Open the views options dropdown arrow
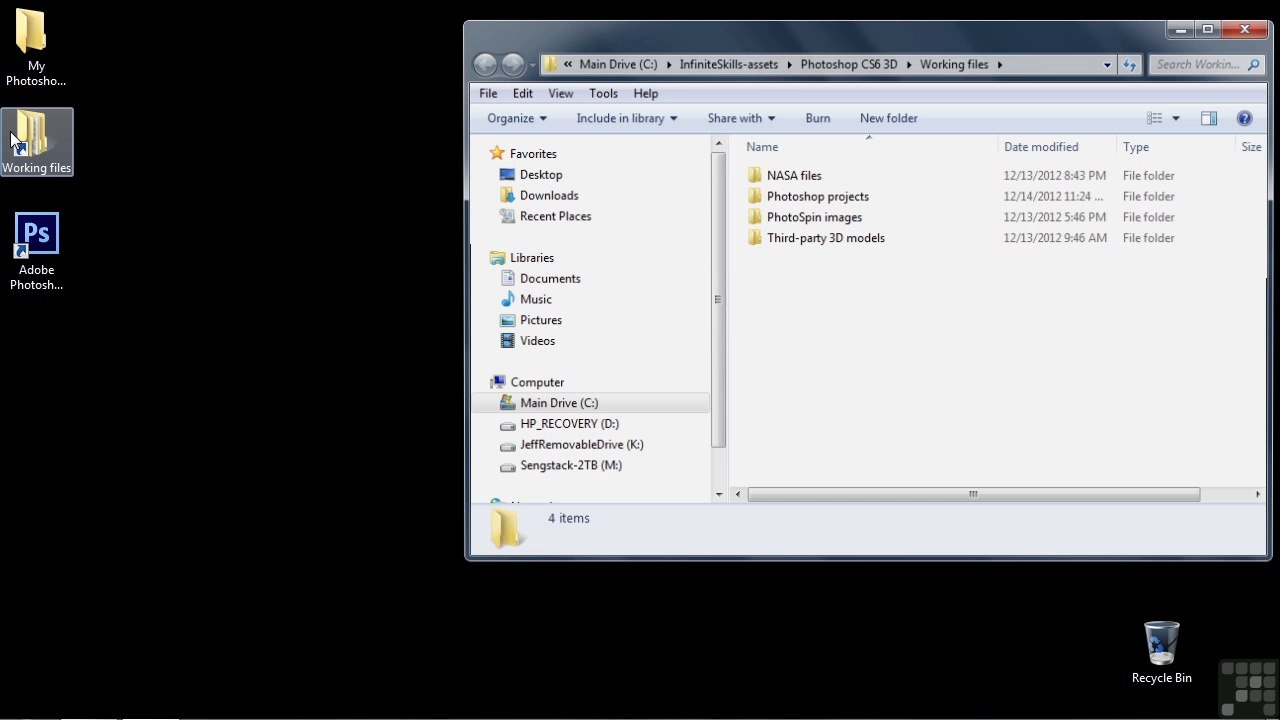This screenshot has width=1280, height=720. coord(1176,118)
